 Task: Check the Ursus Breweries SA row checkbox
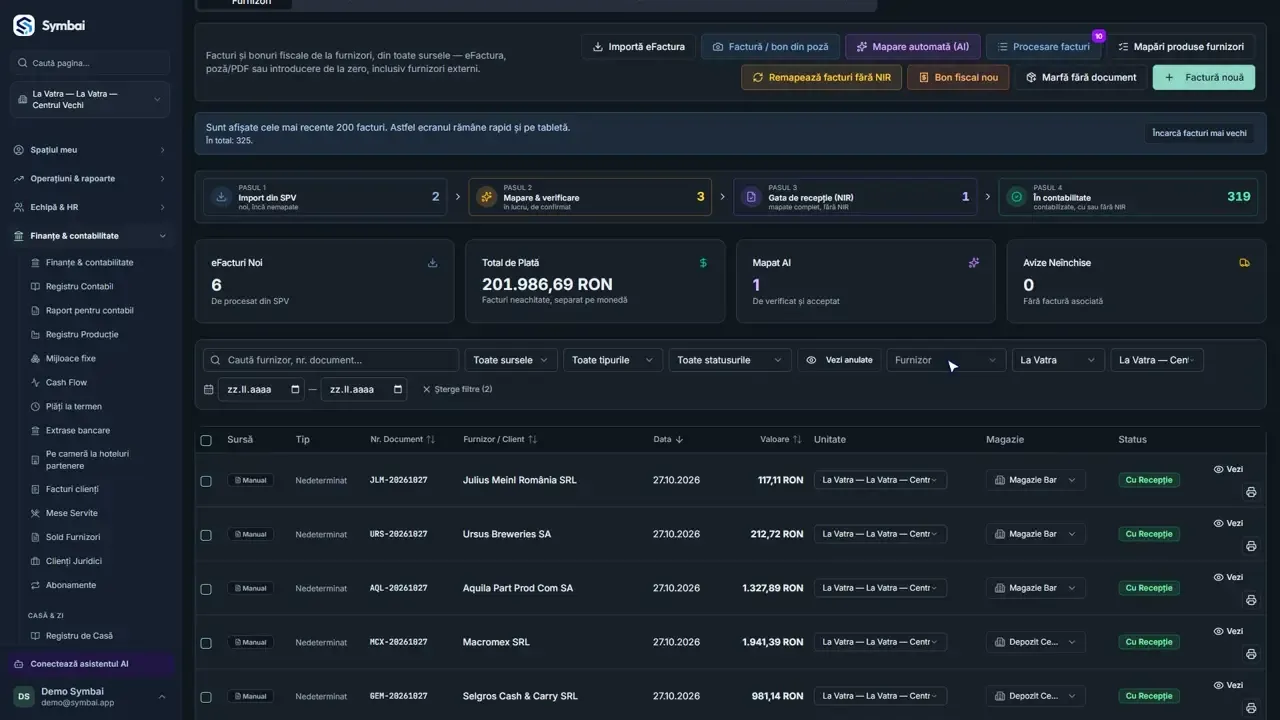point(206,535)
